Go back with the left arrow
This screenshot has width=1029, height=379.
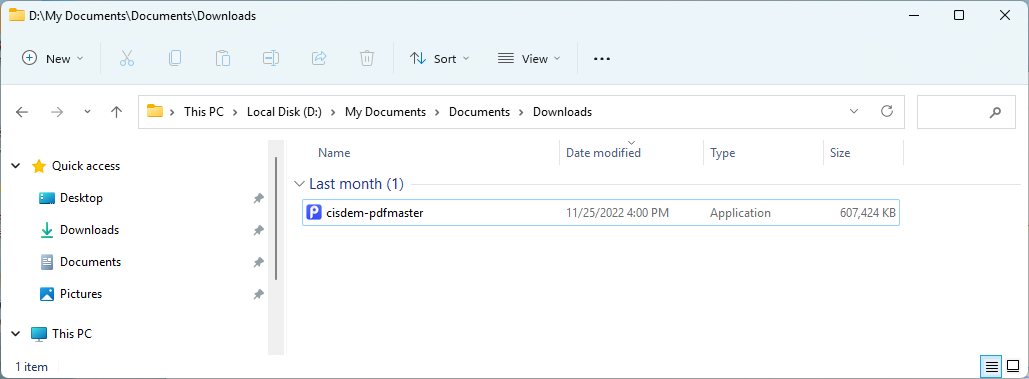click(x=22, y=112)
